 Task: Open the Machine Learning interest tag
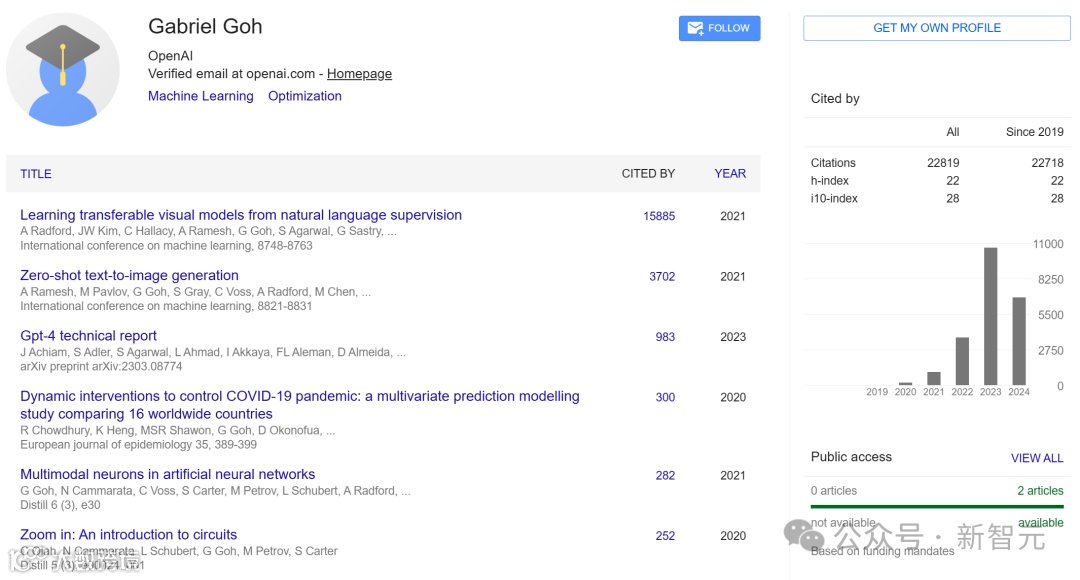pyautogui.click(x=201, y=97)
